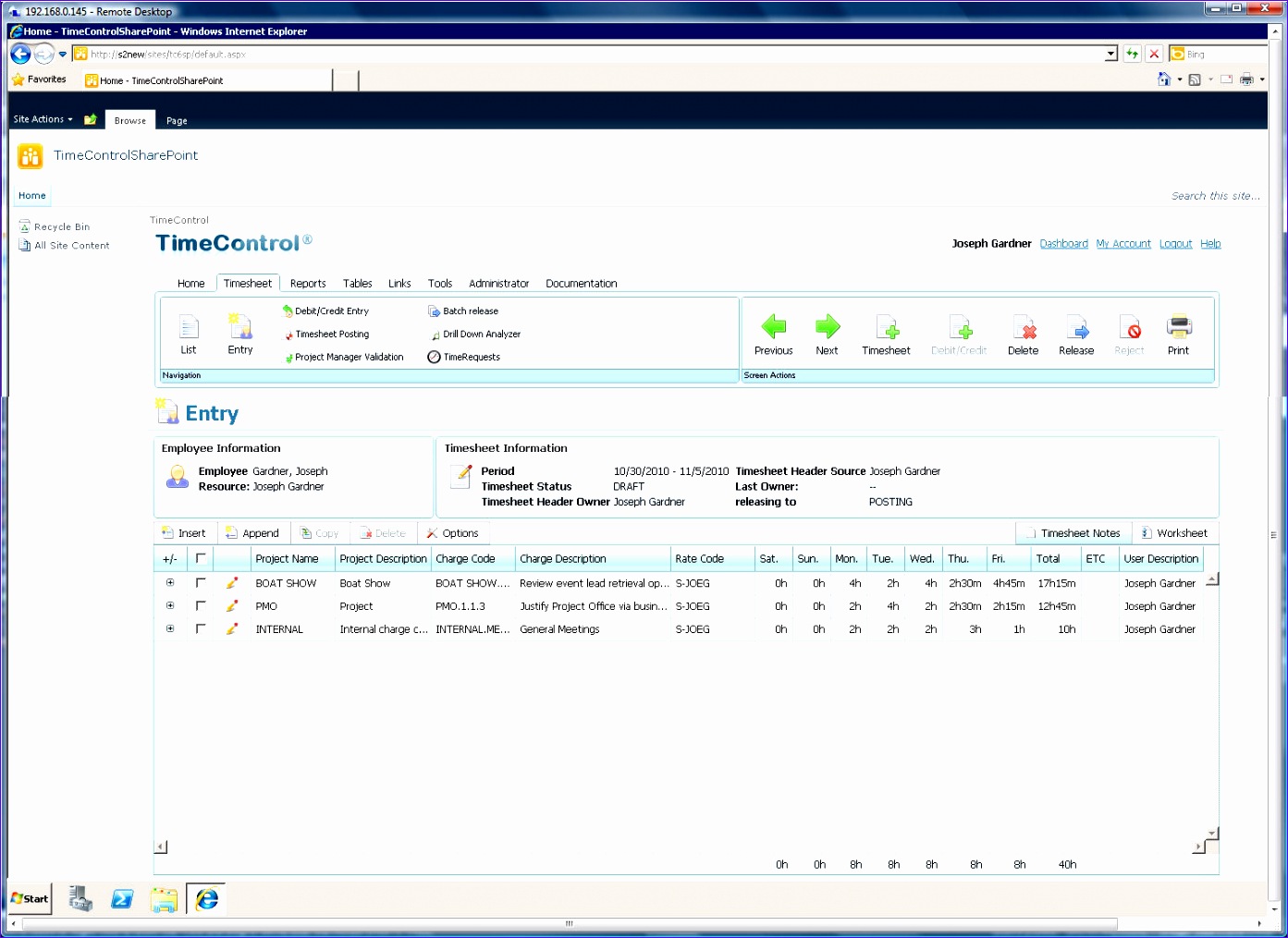Open the Worksheet view
1288x938 pixels.
[x=1174, y=533]
